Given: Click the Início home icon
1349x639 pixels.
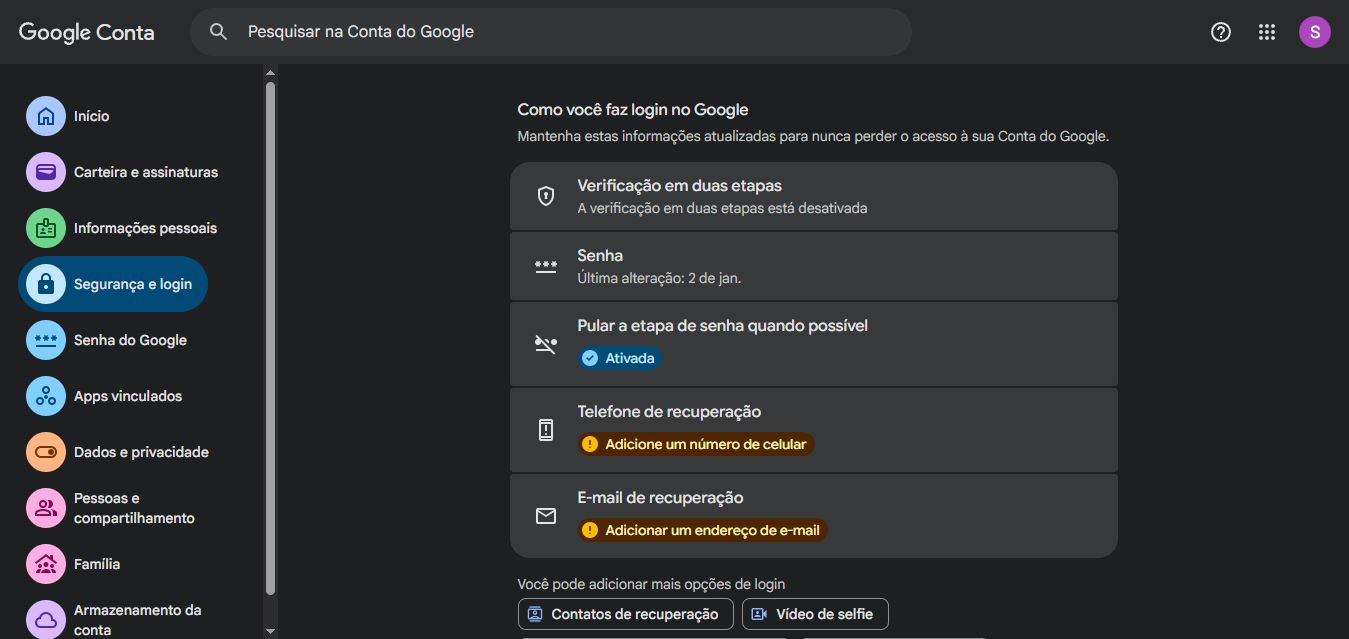Looking at the screenshot, I should 45,116.
